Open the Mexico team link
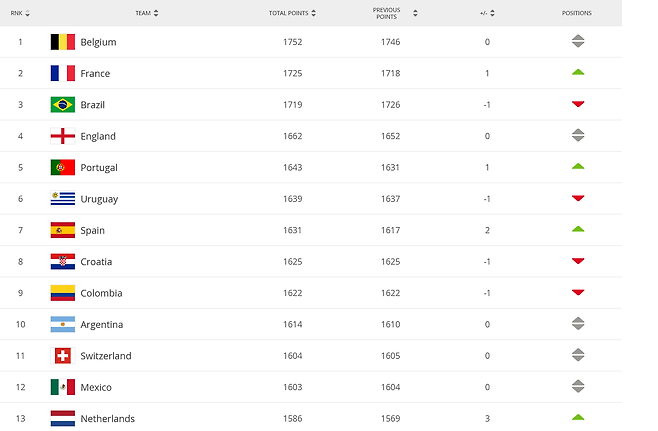Screen dimensions: 658x431 (96, 387)
